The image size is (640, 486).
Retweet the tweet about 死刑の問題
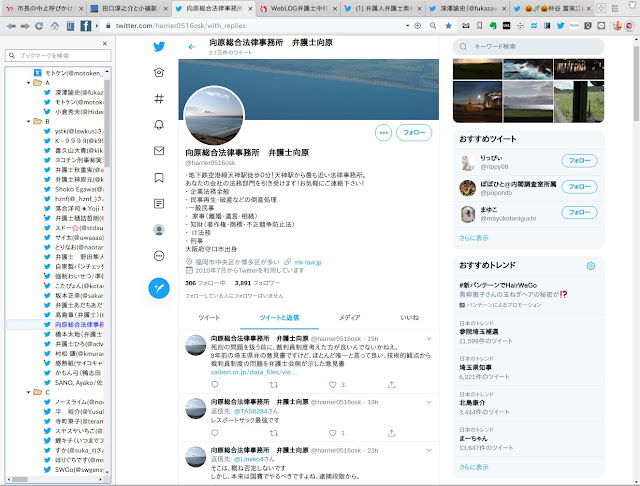pos(274,384)
